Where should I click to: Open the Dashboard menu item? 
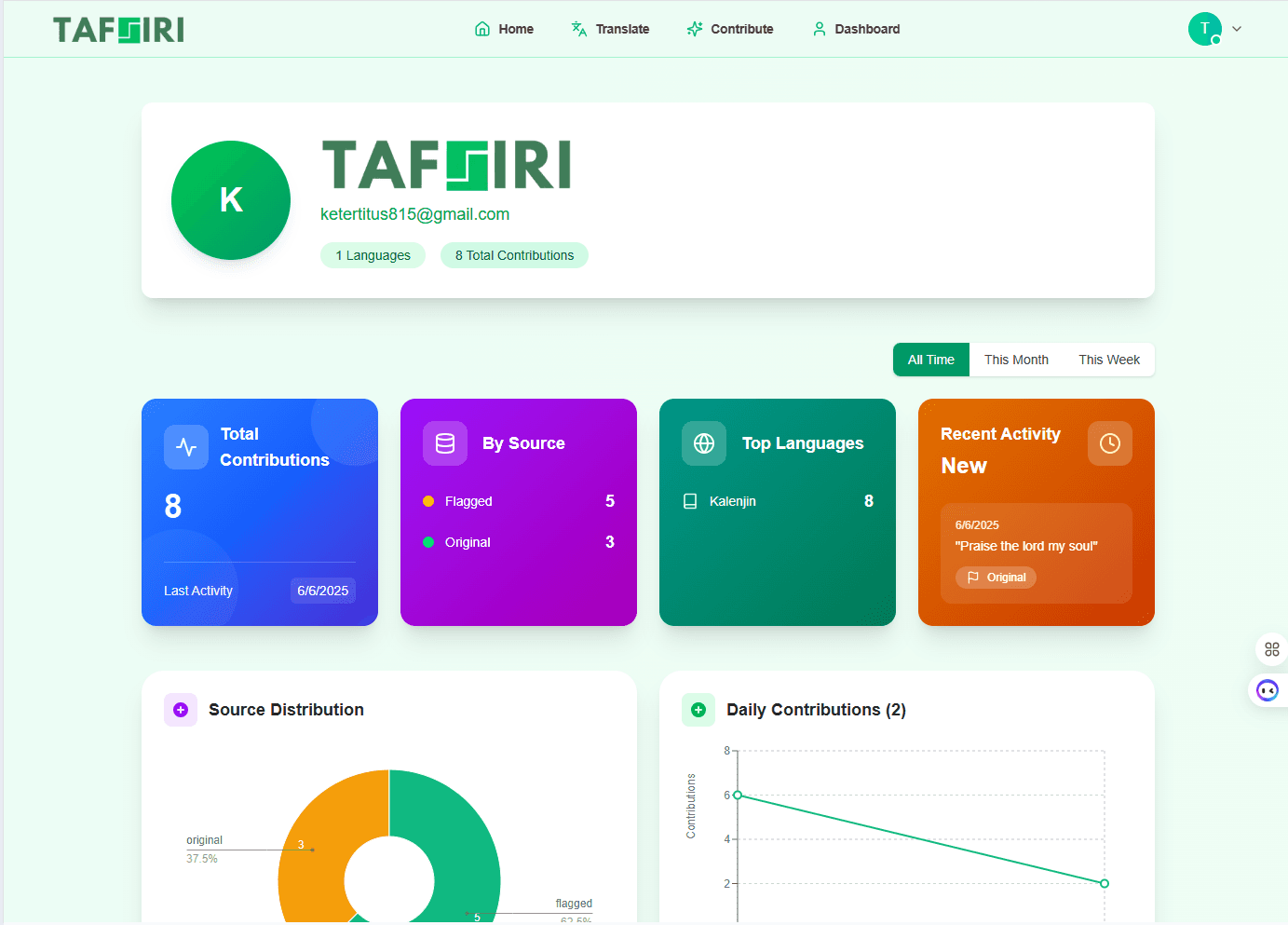coord(856,29)
